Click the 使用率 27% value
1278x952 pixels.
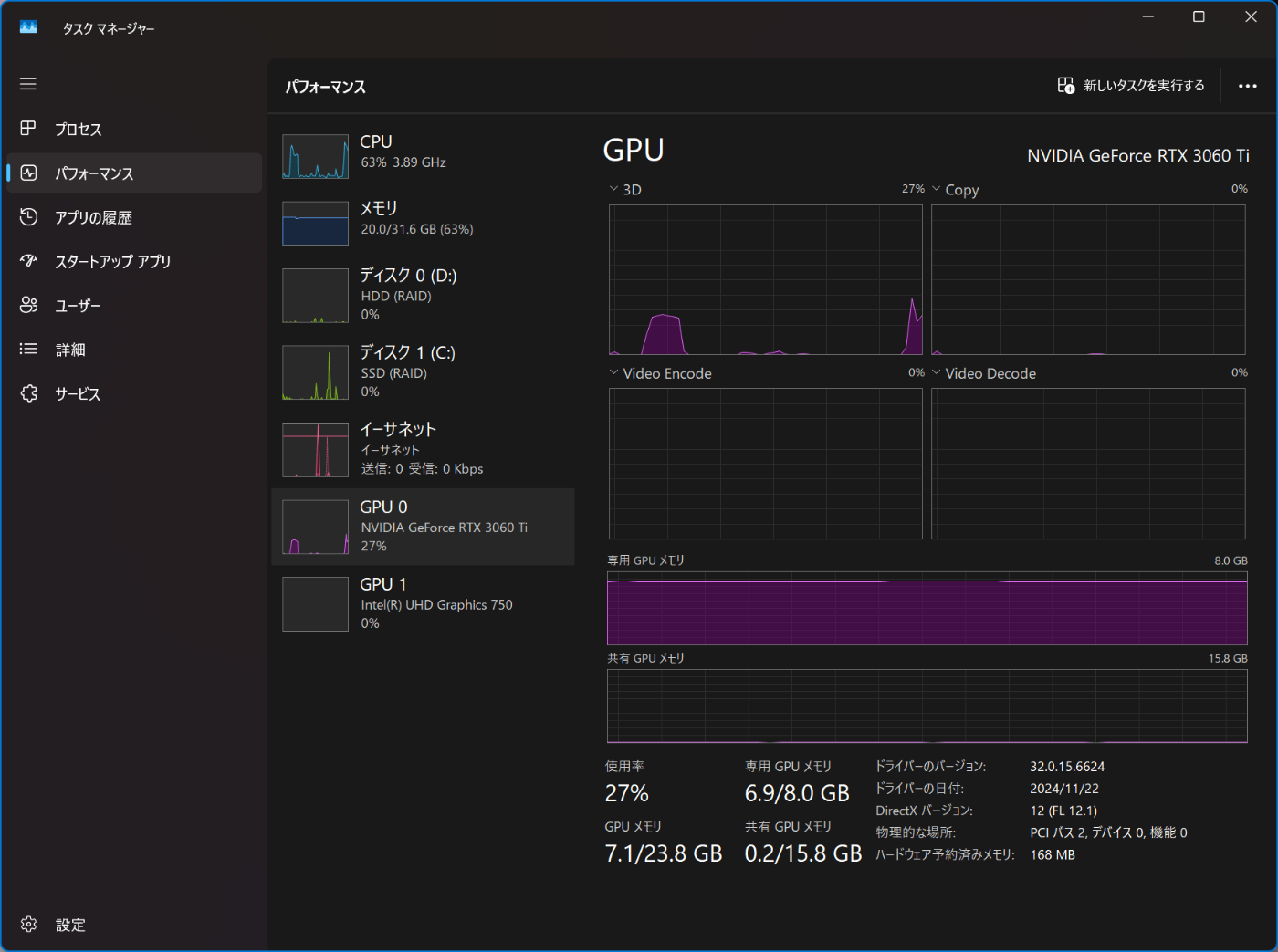coord(627,793)
